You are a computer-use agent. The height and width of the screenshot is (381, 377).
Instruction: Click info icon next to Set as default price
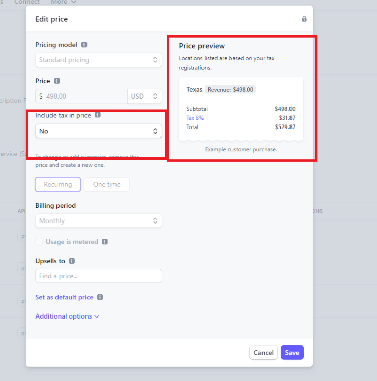point(100,297)
